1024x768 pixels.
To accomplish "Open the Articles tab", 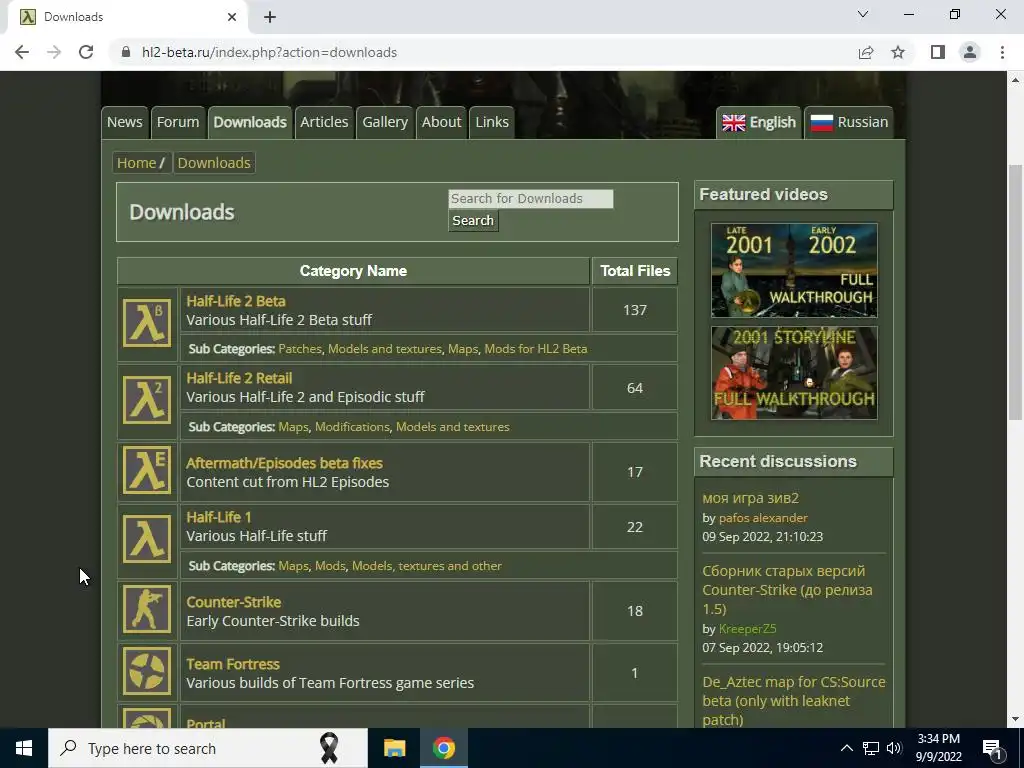I will coord(324,123).
